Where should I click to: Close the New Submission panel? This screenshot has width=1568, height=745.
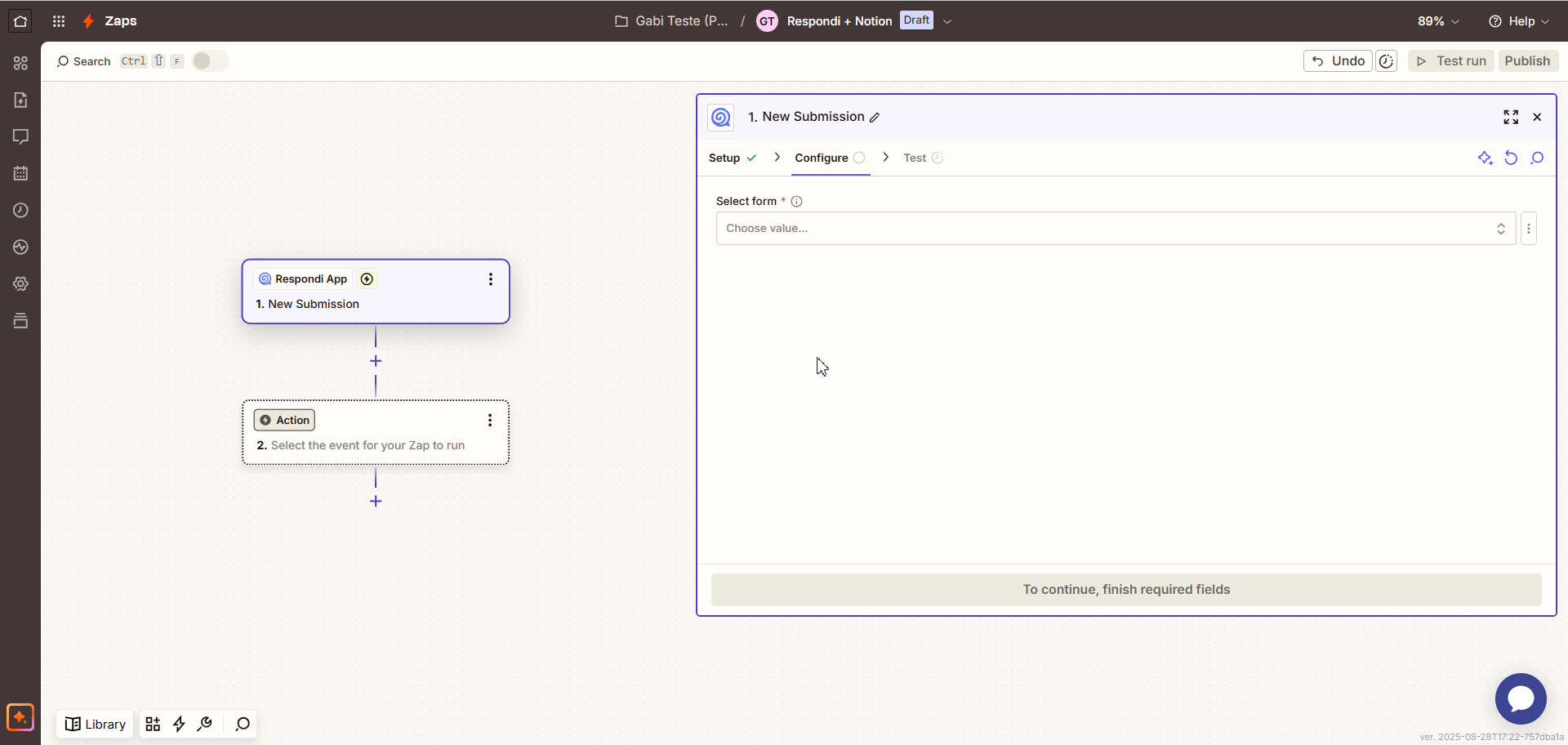(1537, 117)
